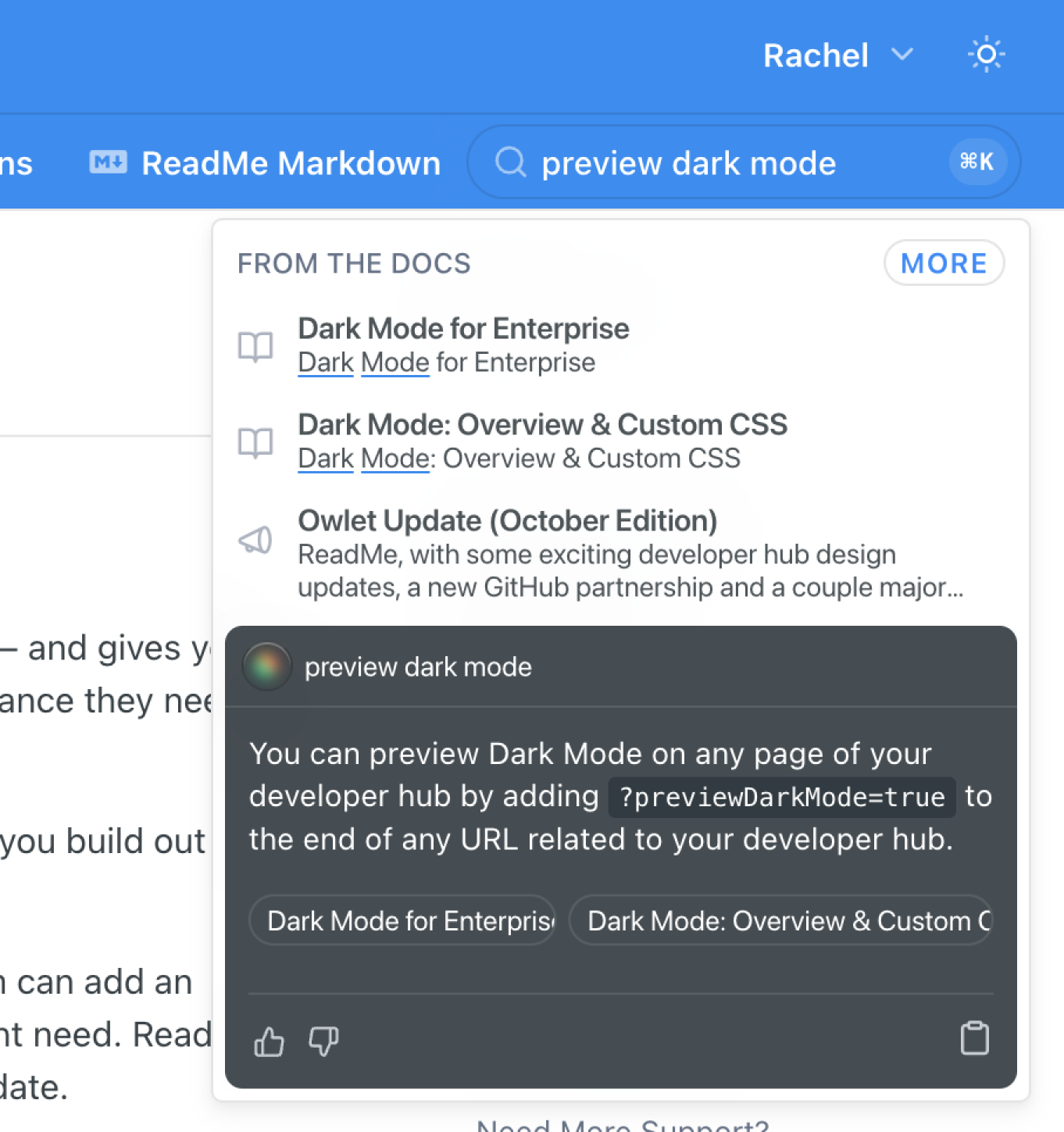Image resolution: width=1064 pixels, height=1132 pixels.
Task: Copy the AI answer with clipboard icon
Action: (x=975, y=1038)
